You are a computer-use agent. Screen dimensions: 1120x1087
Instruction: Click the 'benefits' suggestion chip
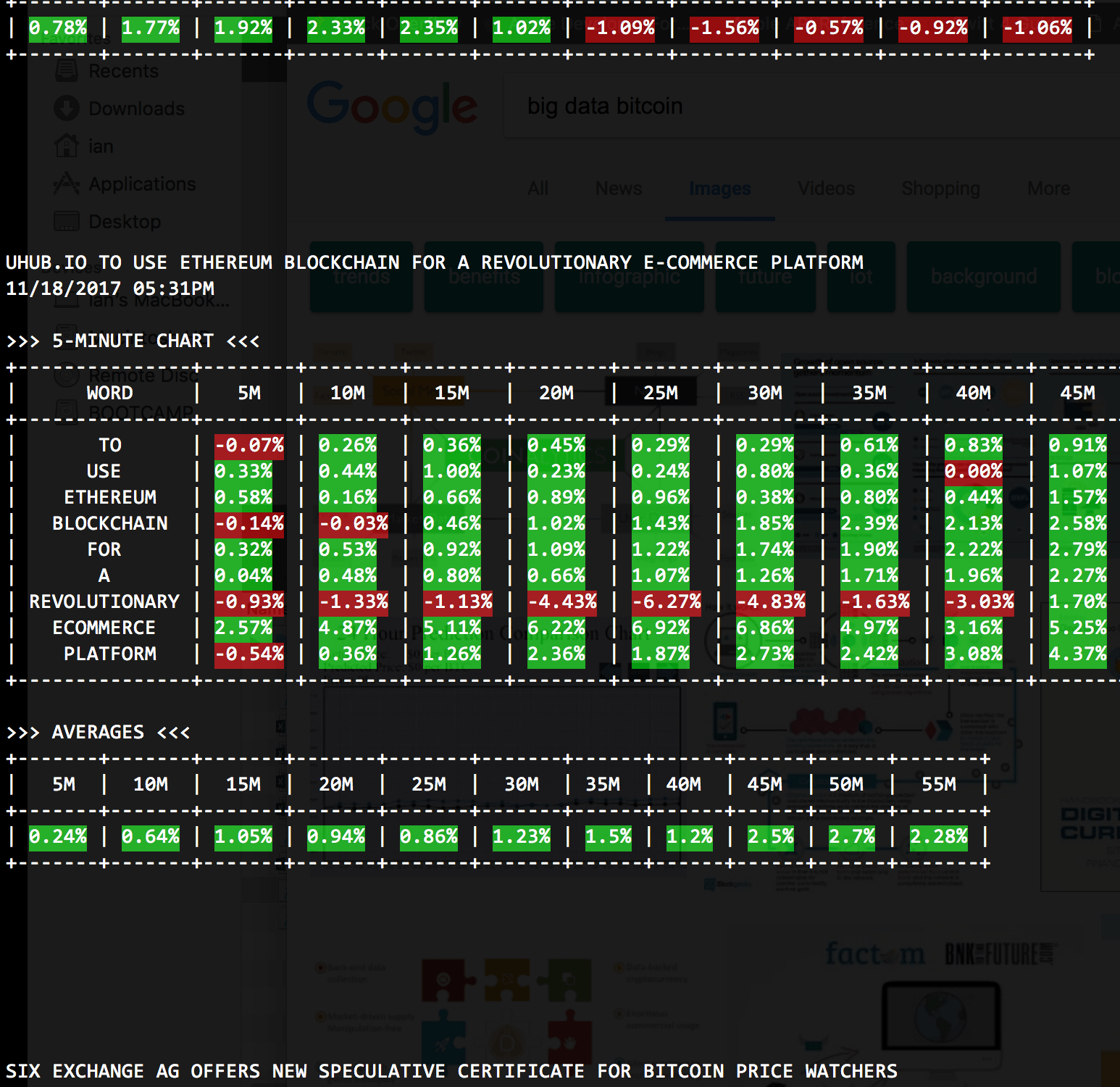[483, 277]
